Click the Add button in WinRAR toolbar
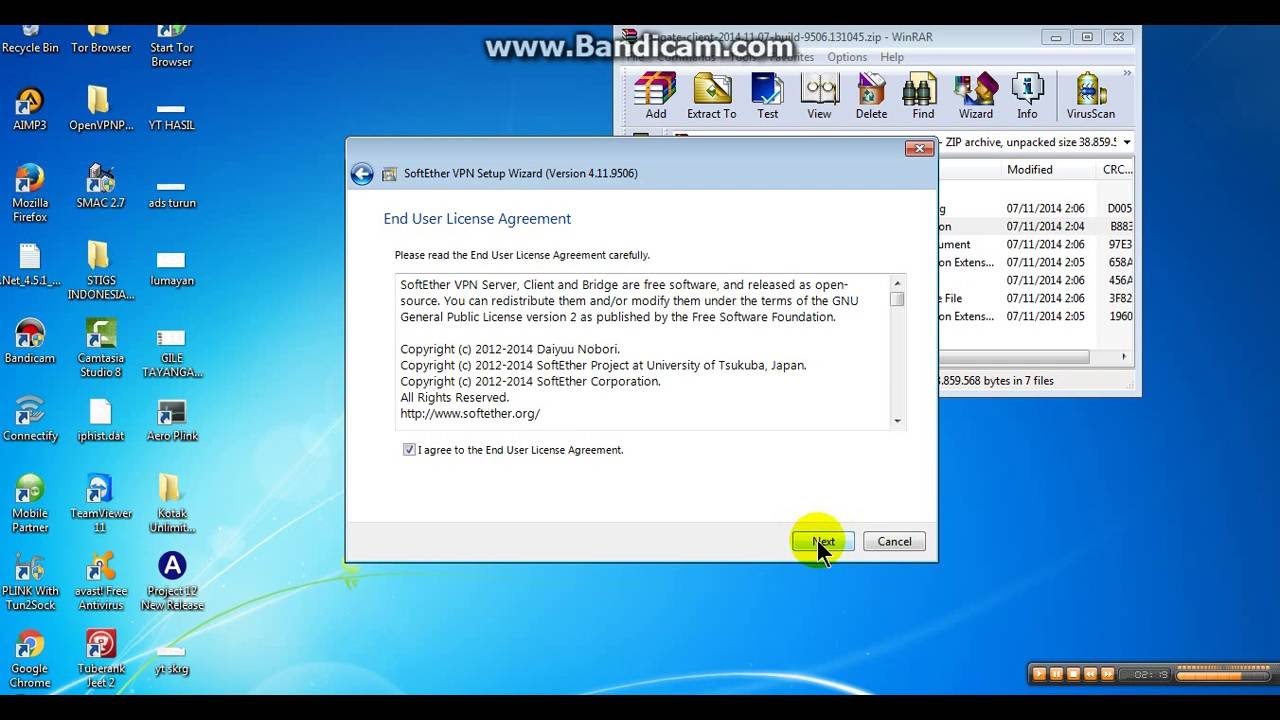Image resolution: width=1280 pixels, height=720 pixels. [x=655, y=96]
